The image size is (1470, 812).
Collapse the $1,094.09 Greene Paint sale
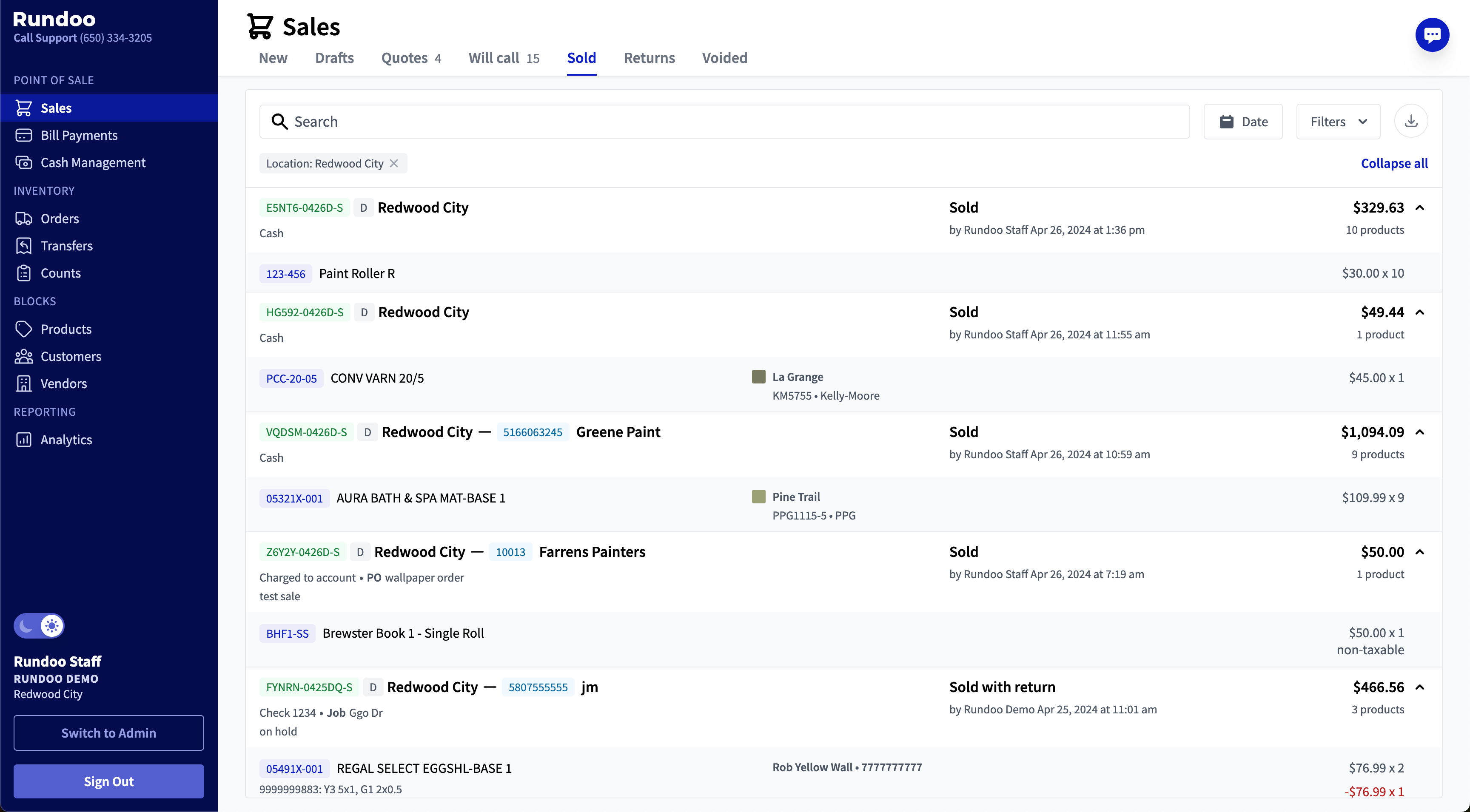(1420, 432)
